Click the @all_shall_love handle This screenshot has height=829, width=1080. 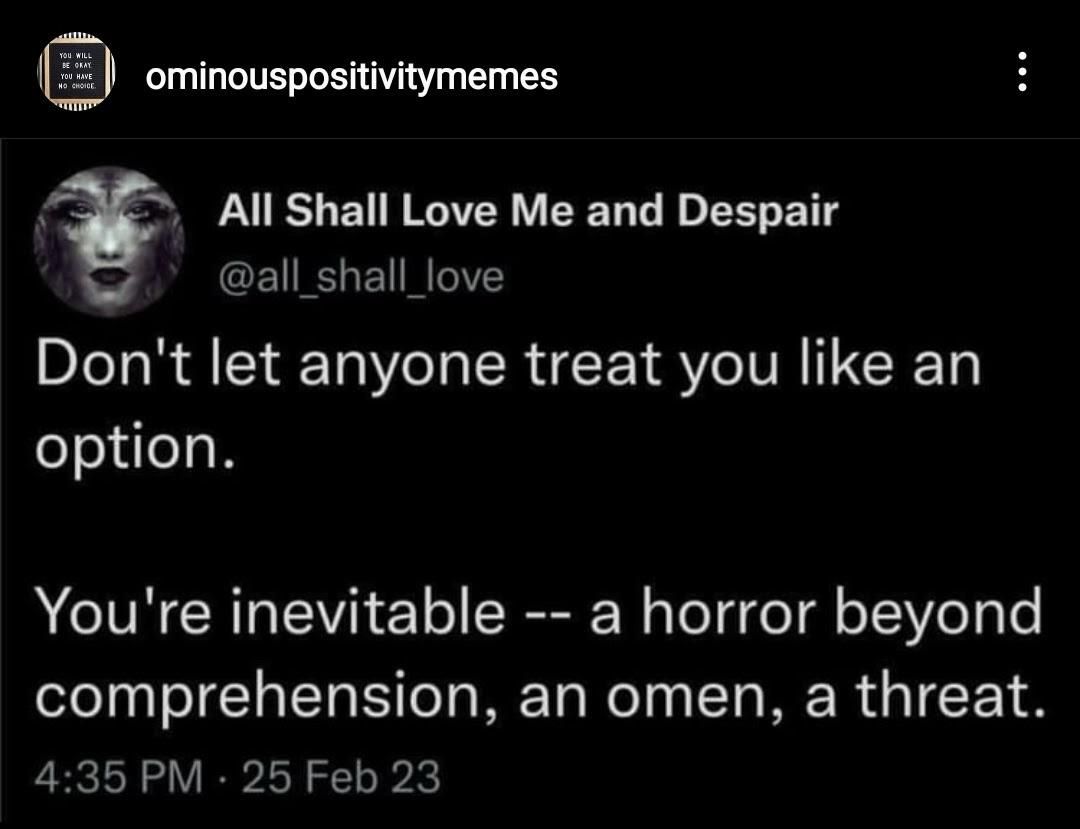click(x=360, y=274)
